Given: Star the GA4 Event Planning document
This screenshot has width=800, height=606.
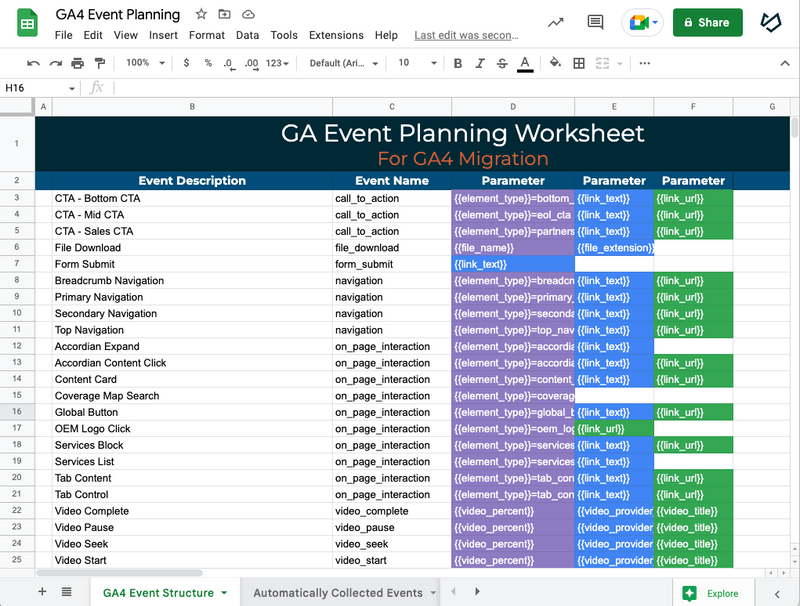Looking at the screenshot, I should [x=201, y=14].
